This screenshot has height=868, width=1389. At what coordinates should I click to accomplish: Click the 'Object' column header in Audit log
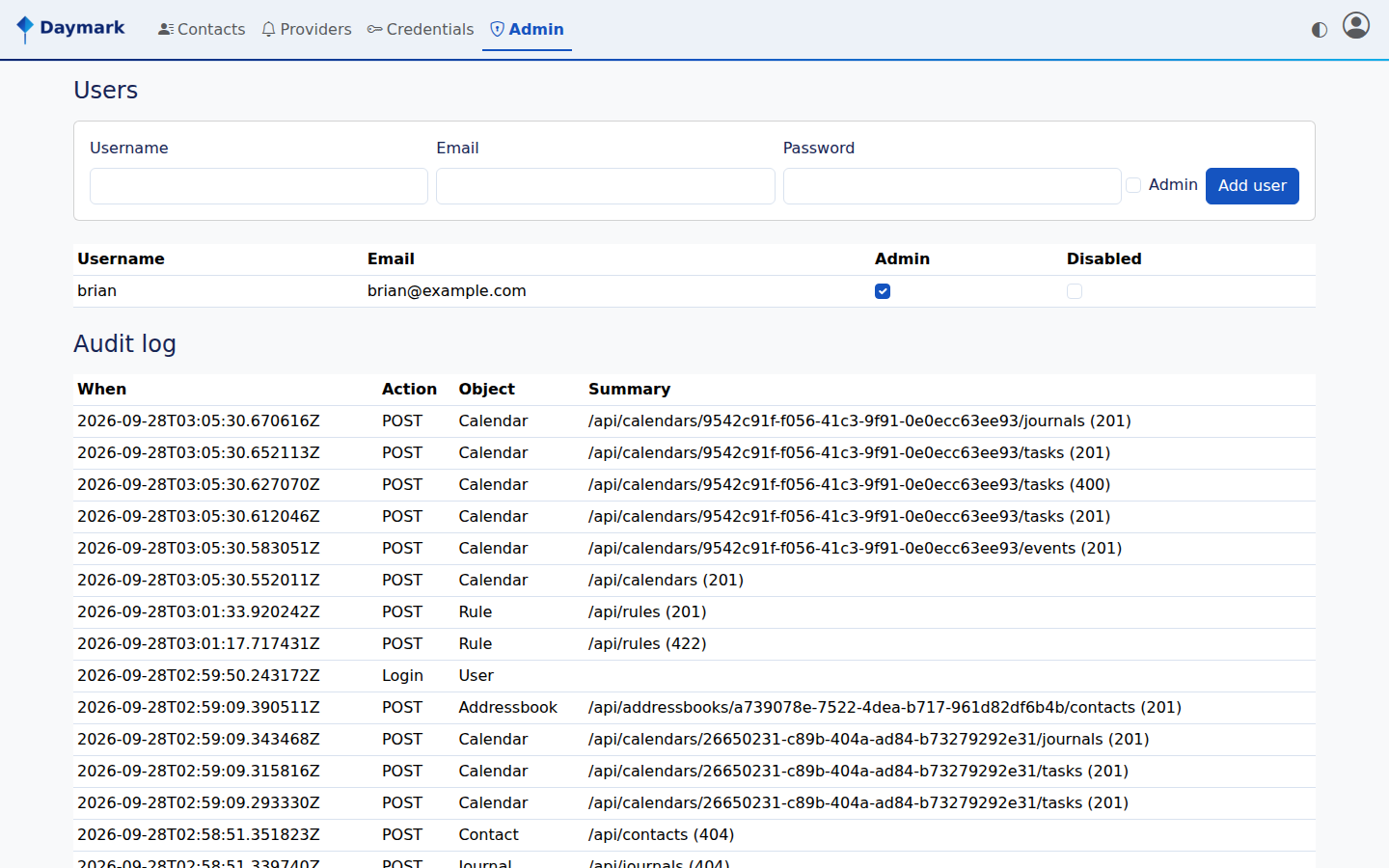(486, 390)
